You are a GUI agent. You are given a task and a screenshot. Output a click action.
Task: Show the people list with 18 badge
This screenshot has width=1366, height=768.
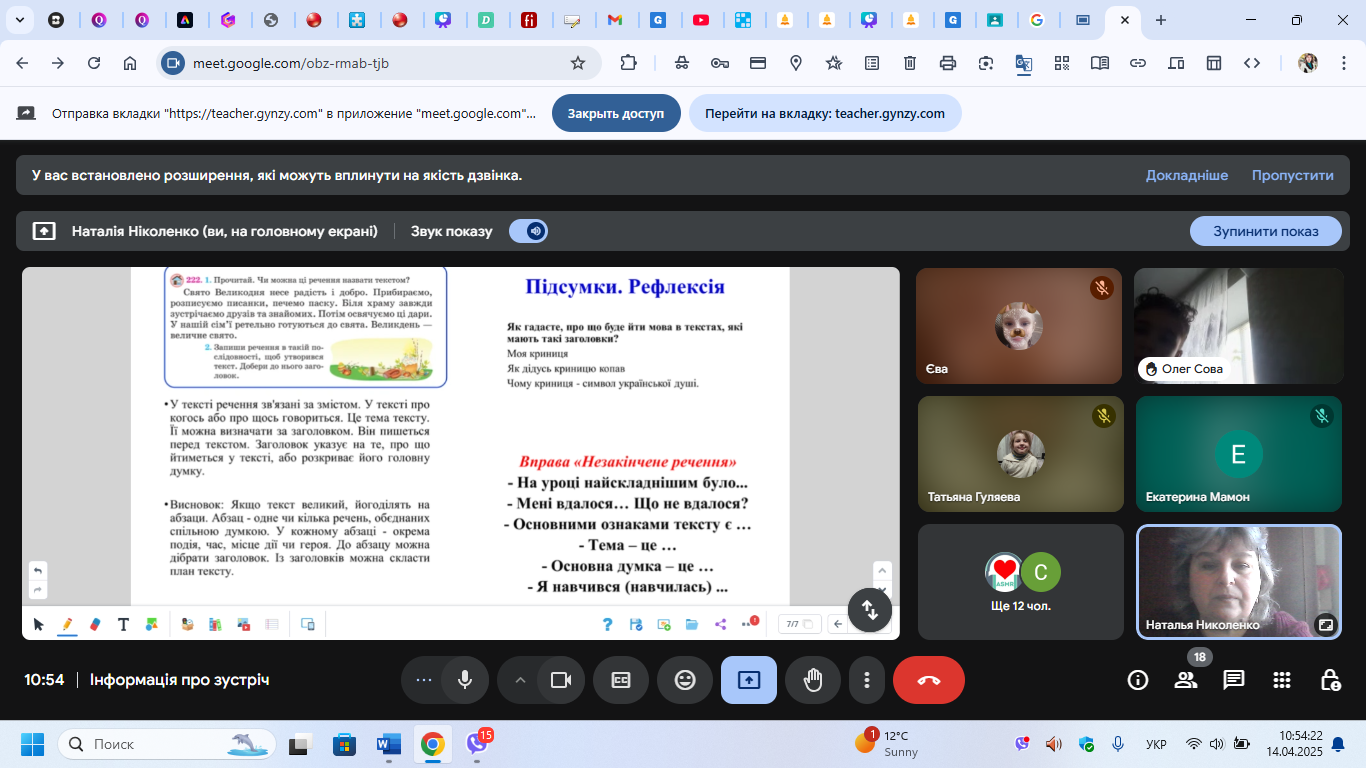pyautogui.click(x=1186, y=680)
